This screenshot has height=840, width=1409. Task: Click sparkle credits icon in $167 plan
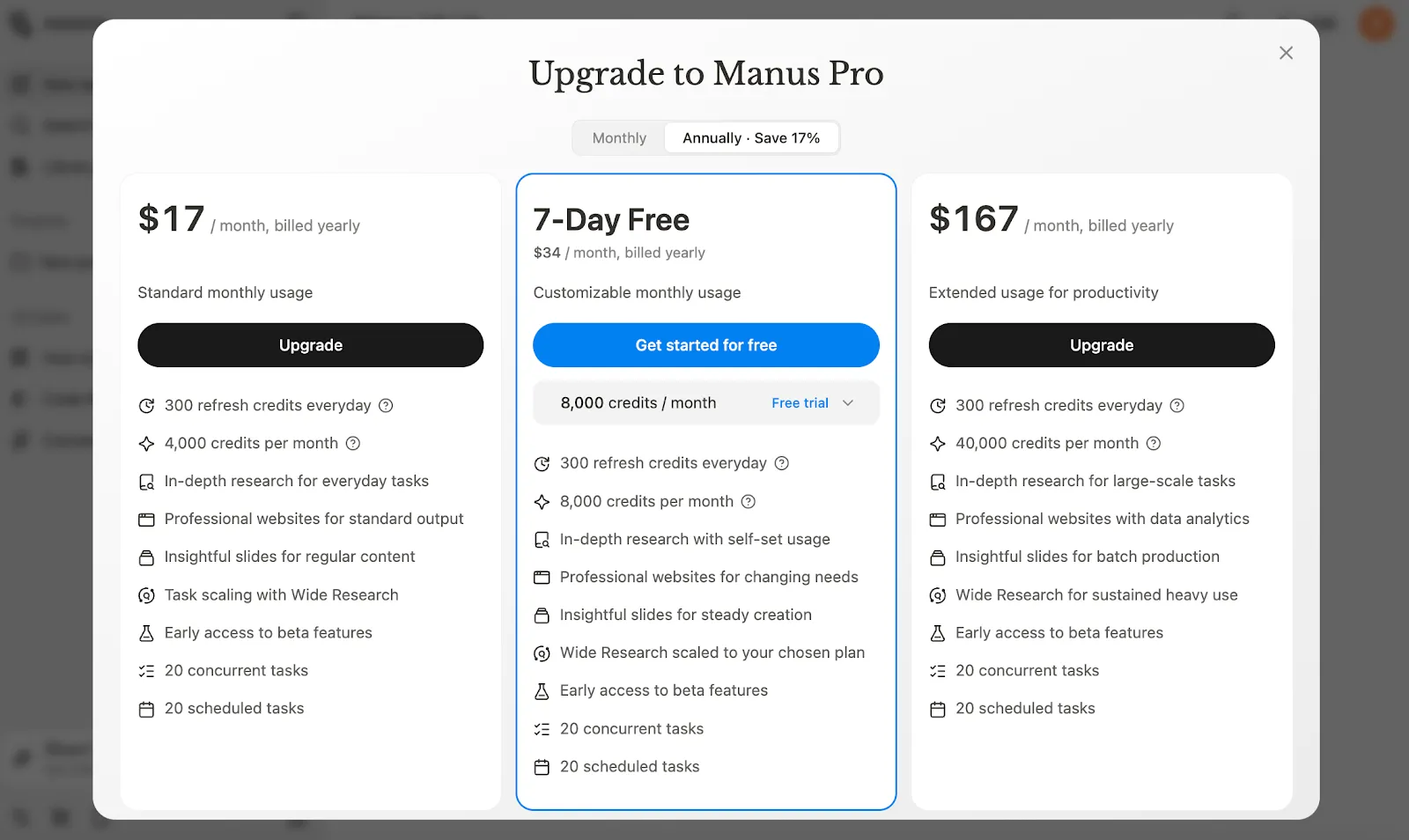click(x=938, y=444)
